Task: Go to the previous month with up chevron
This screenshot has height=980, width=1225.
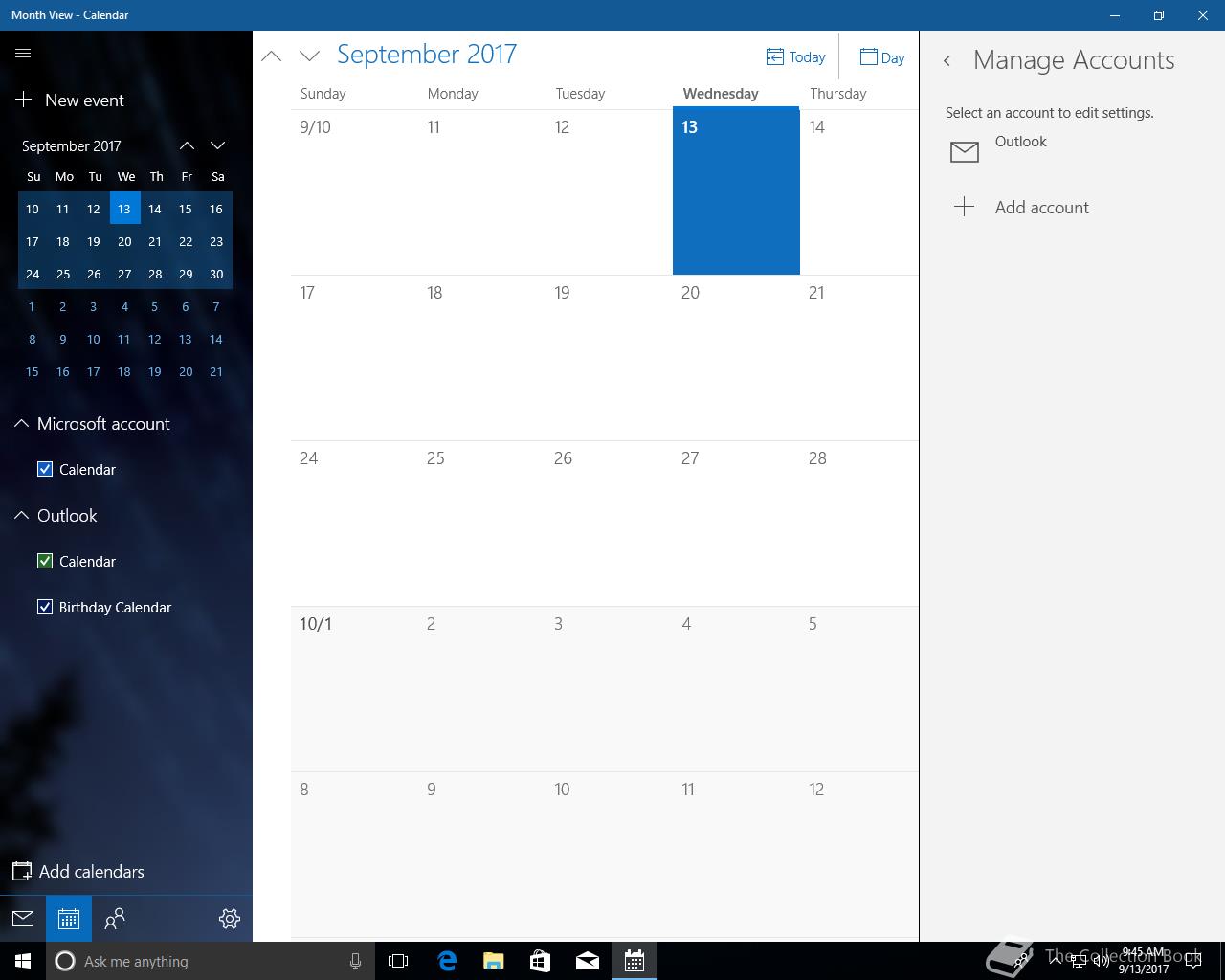Action: (x=272, y=56)
